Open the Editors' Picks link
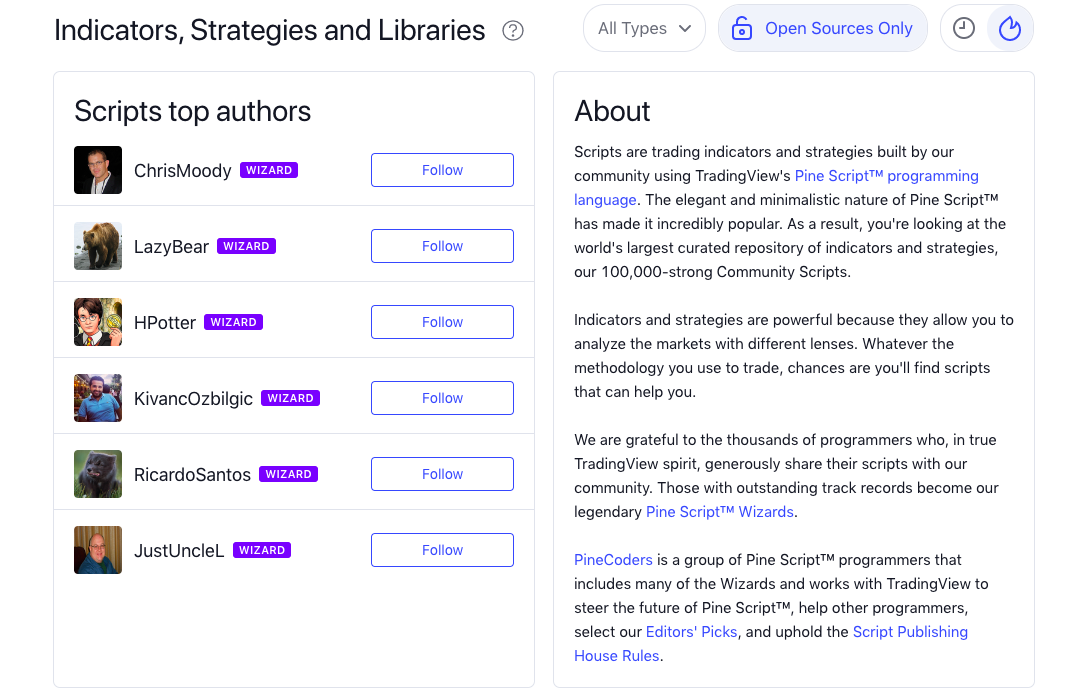Viewport: 1087px width, 695px height. (x=691, y=632)
